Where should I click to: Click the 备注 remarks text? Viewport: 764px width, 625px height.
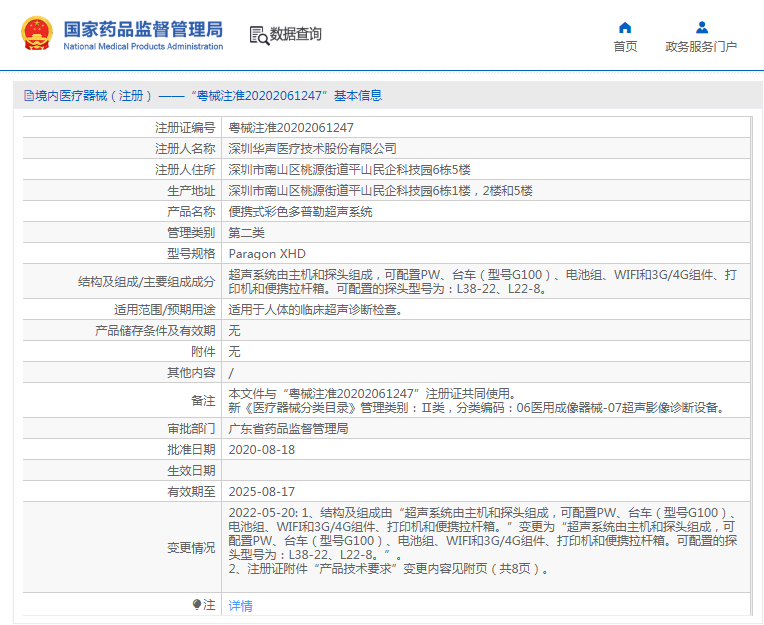pyautogui.click(x=478, y=400)
